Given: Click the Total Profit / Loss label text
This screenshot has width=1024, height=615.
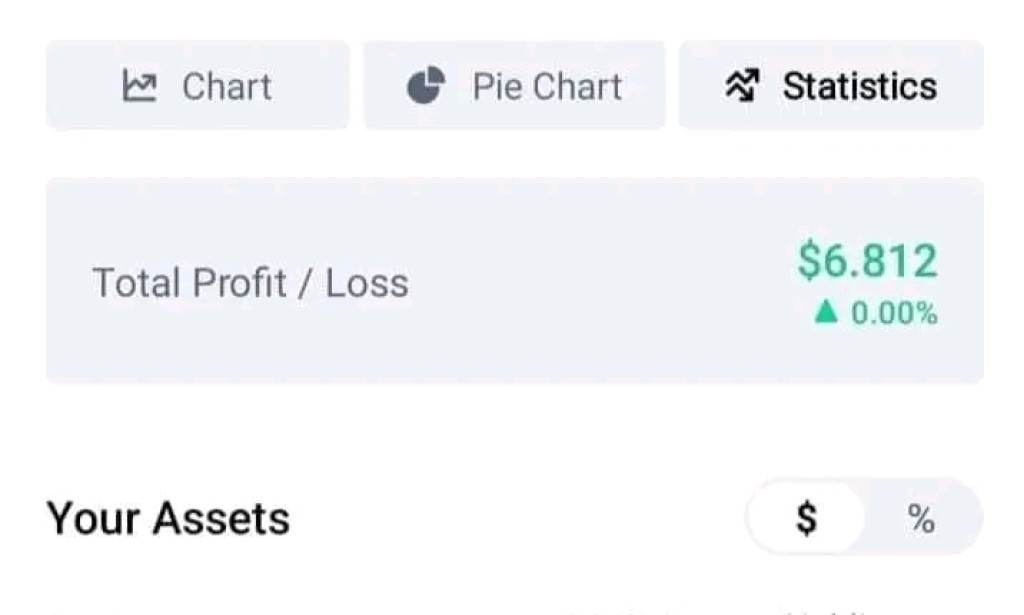Looking at the screenshot, I should (x=250, y=283).
